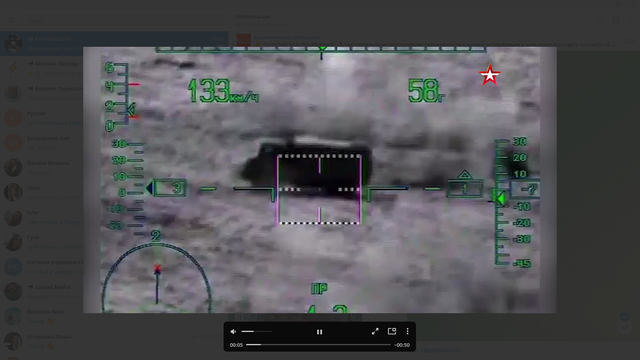Open the Colonelcassad chat in the list
Screen dimensions: 640x360
114,43
